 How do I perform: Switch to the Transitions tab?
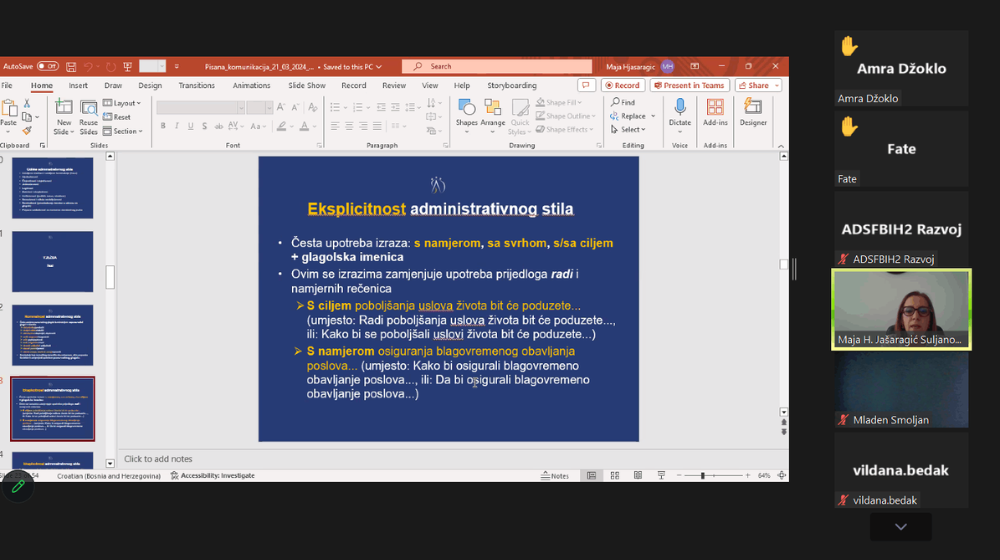pos(196,85)
